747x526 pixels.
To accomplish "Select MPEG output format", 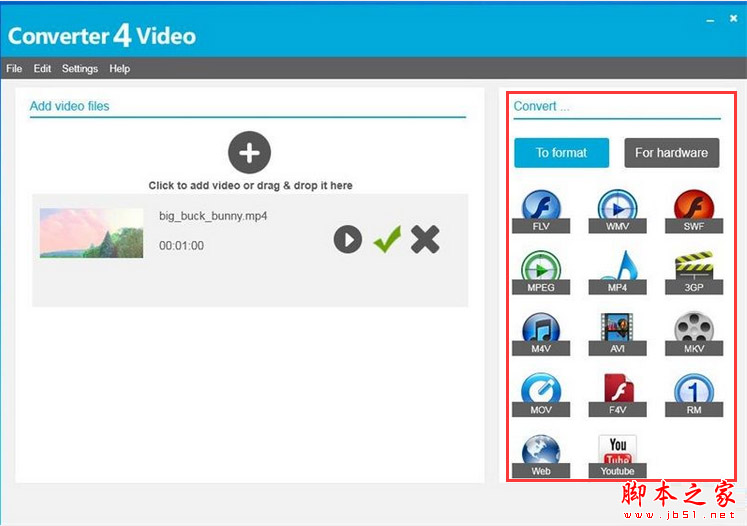I will (x=541, y=272).
